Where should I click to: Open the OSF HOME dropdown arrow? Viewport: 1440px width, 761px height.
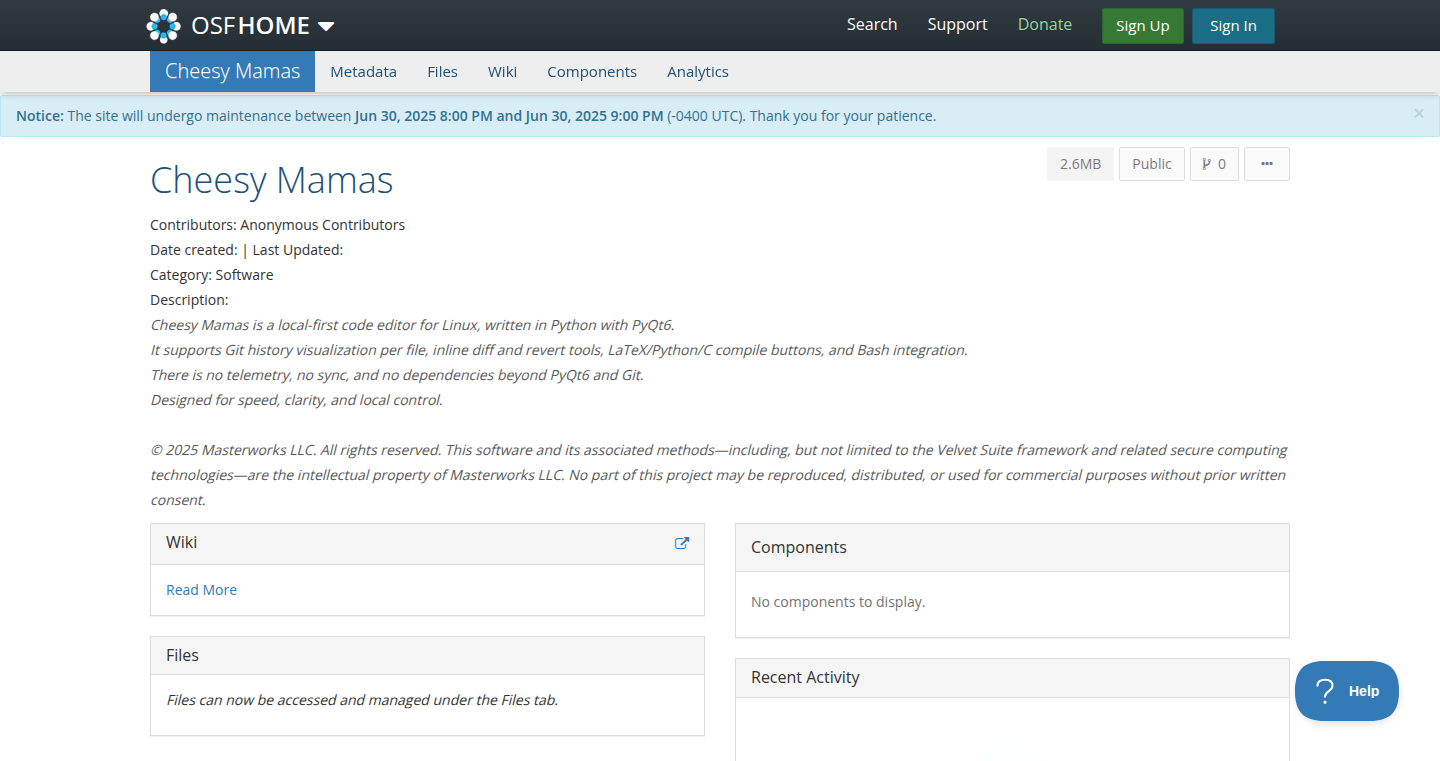(x=326, y=26)
